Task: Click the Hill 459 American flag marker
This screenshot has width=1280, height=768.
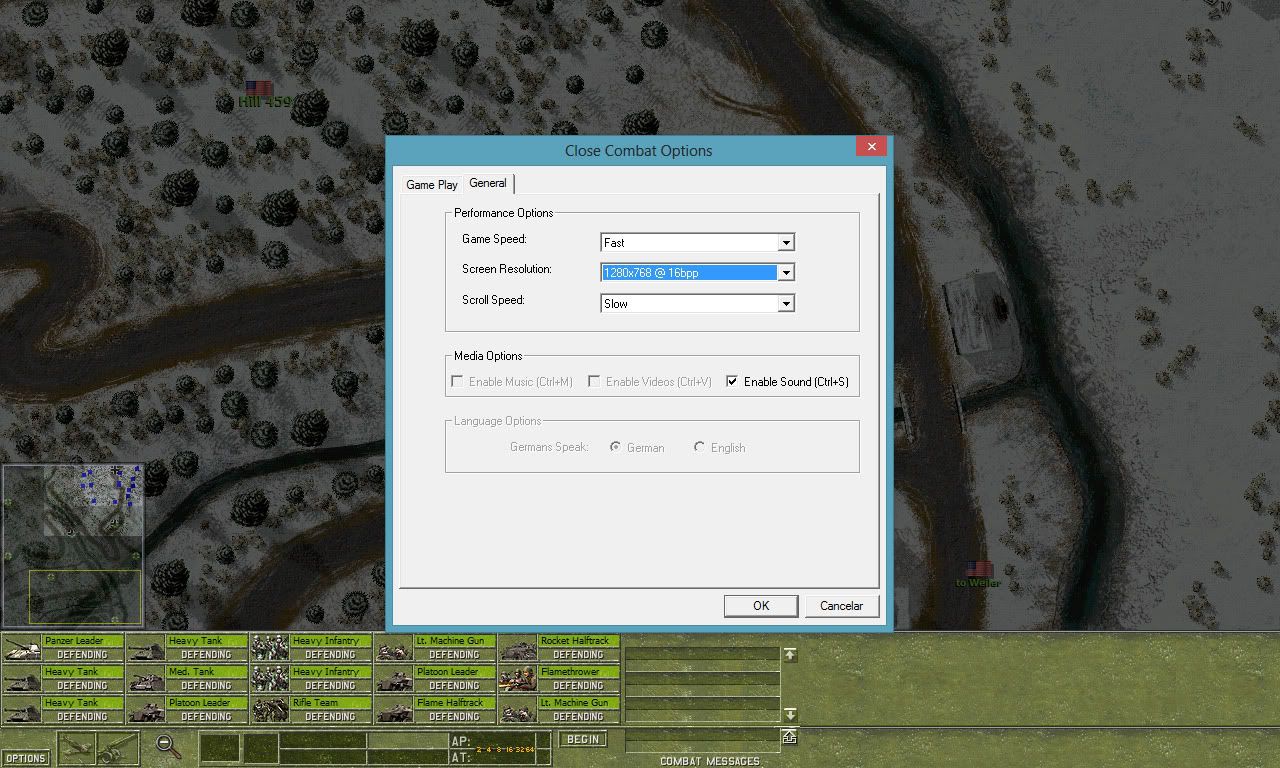Action: pyautogui.click(x=259, y=89)
